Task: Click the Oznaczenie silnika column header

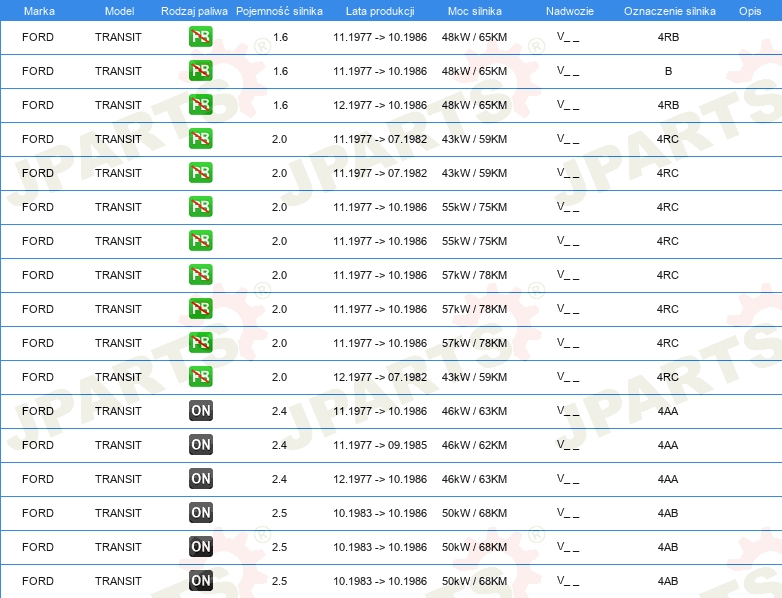Action: click(x=670, y=11)
